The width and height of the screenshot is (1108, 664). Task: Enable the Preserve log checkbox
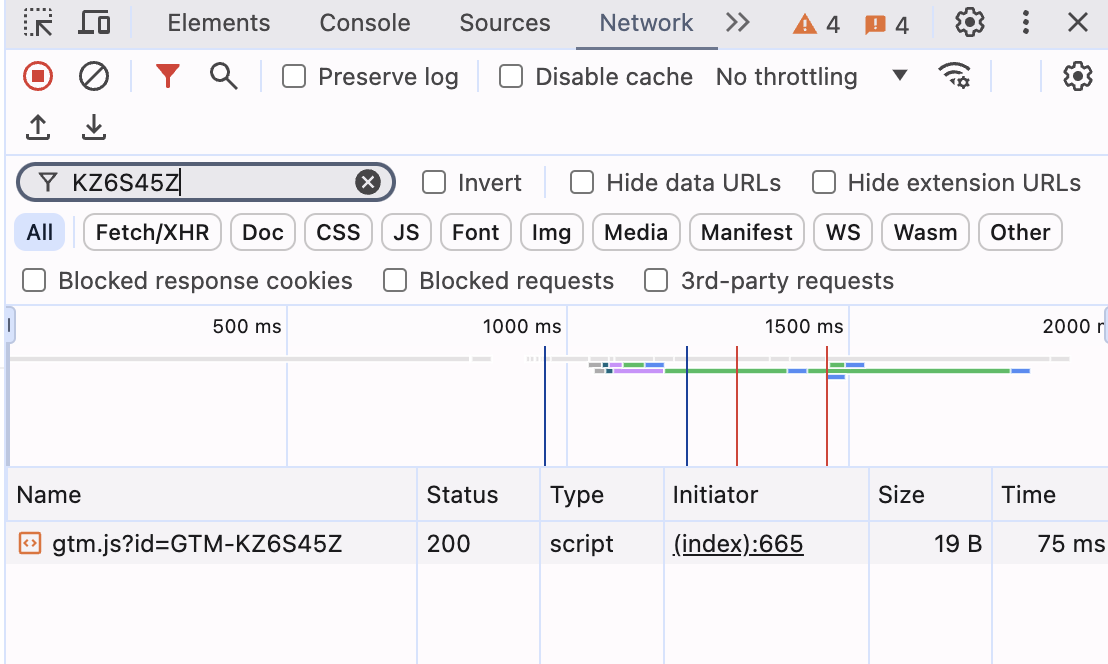coord(293,76)
